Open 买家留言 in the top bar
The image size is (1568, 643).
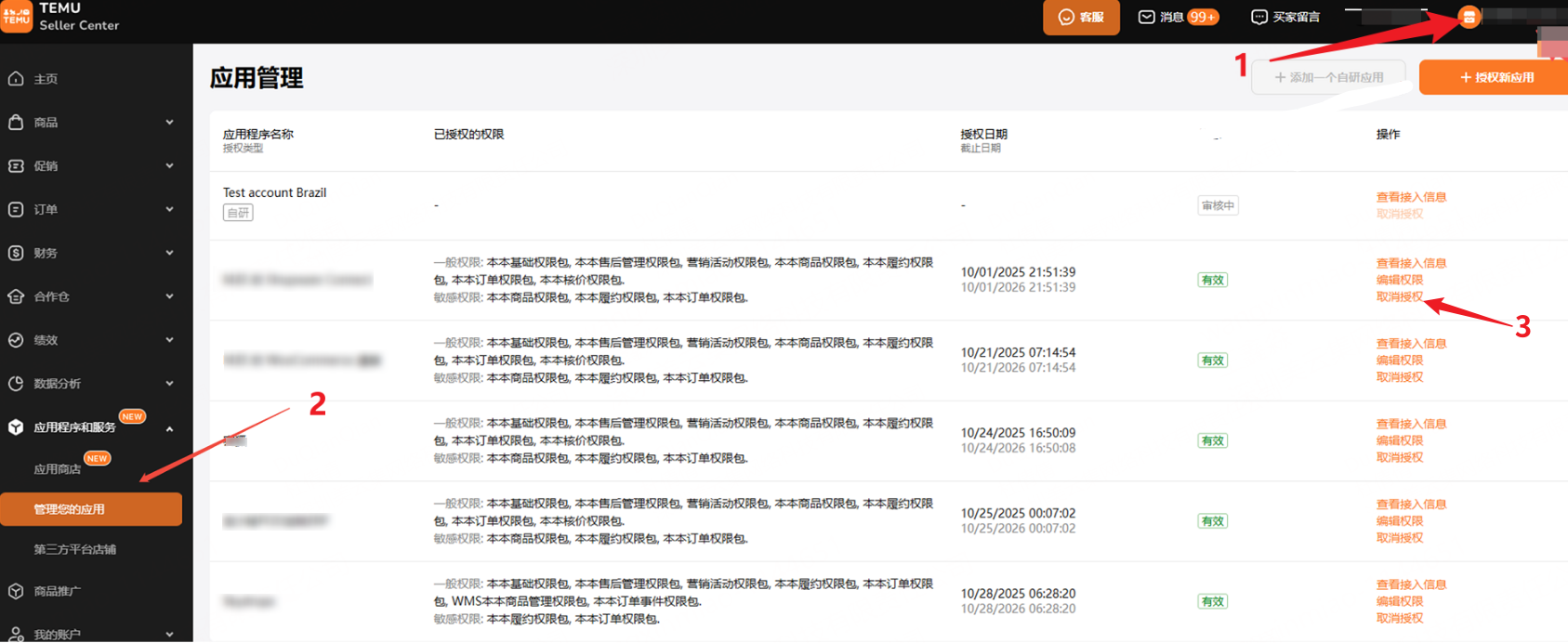[x=1285, y=17]
